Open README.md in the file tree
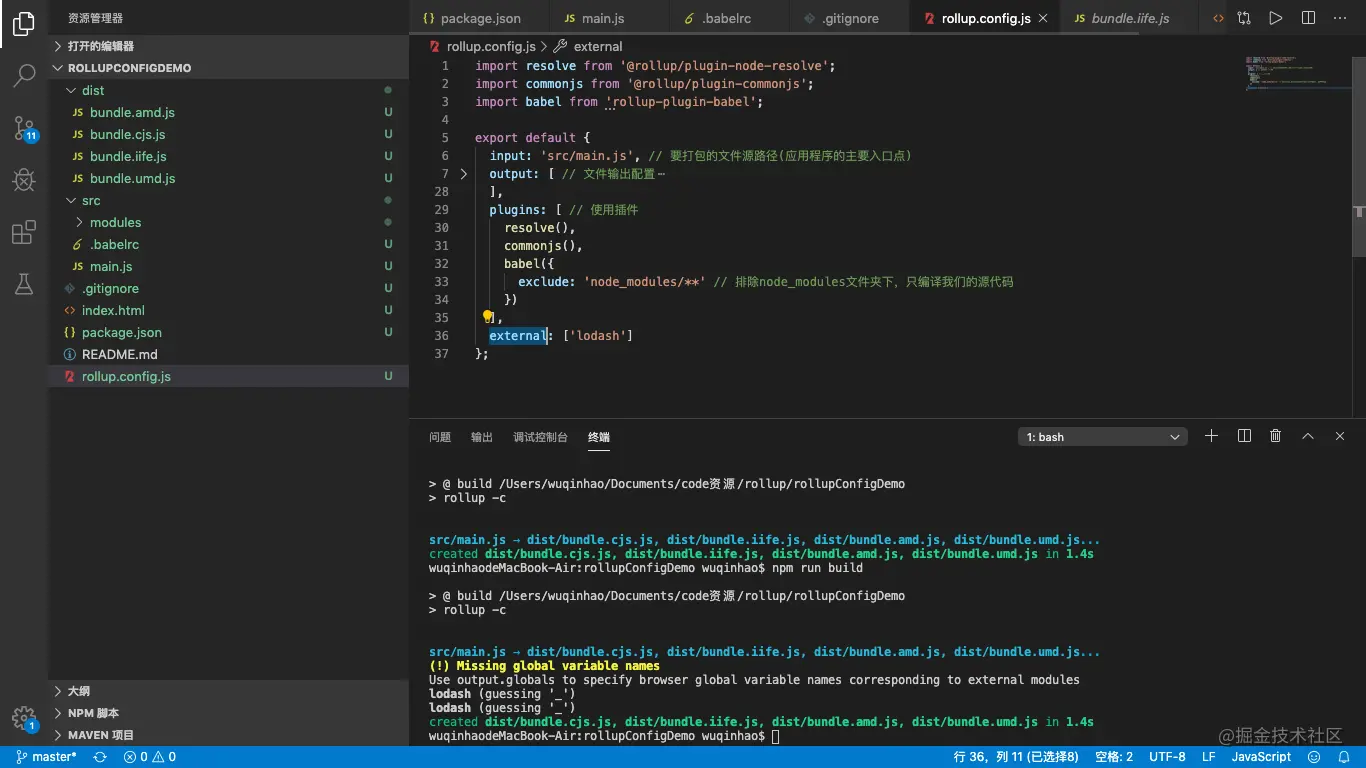The image size is (1366, 768). [228, 354]
